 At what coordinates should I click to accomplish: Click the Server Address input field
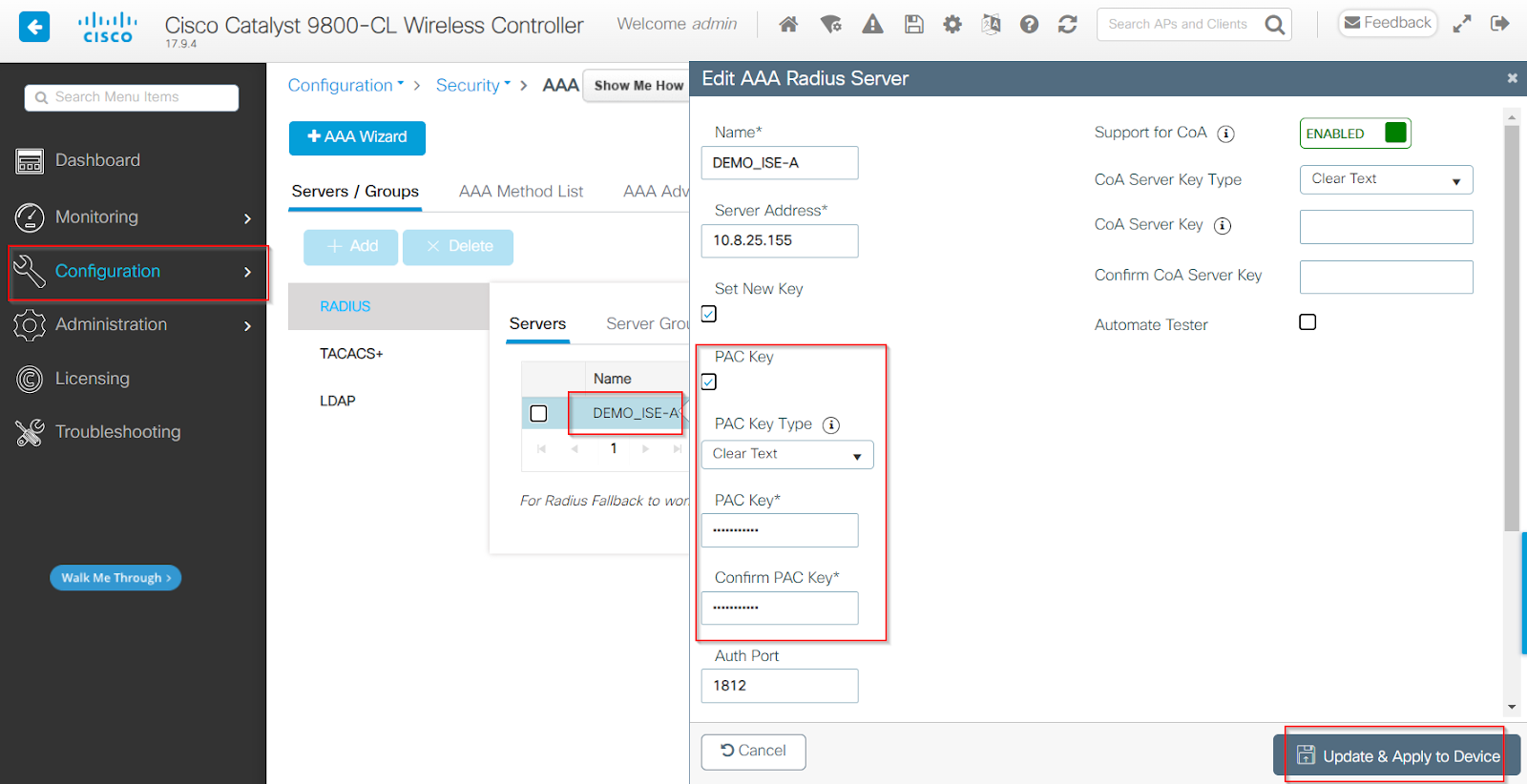tap(780, 241)
